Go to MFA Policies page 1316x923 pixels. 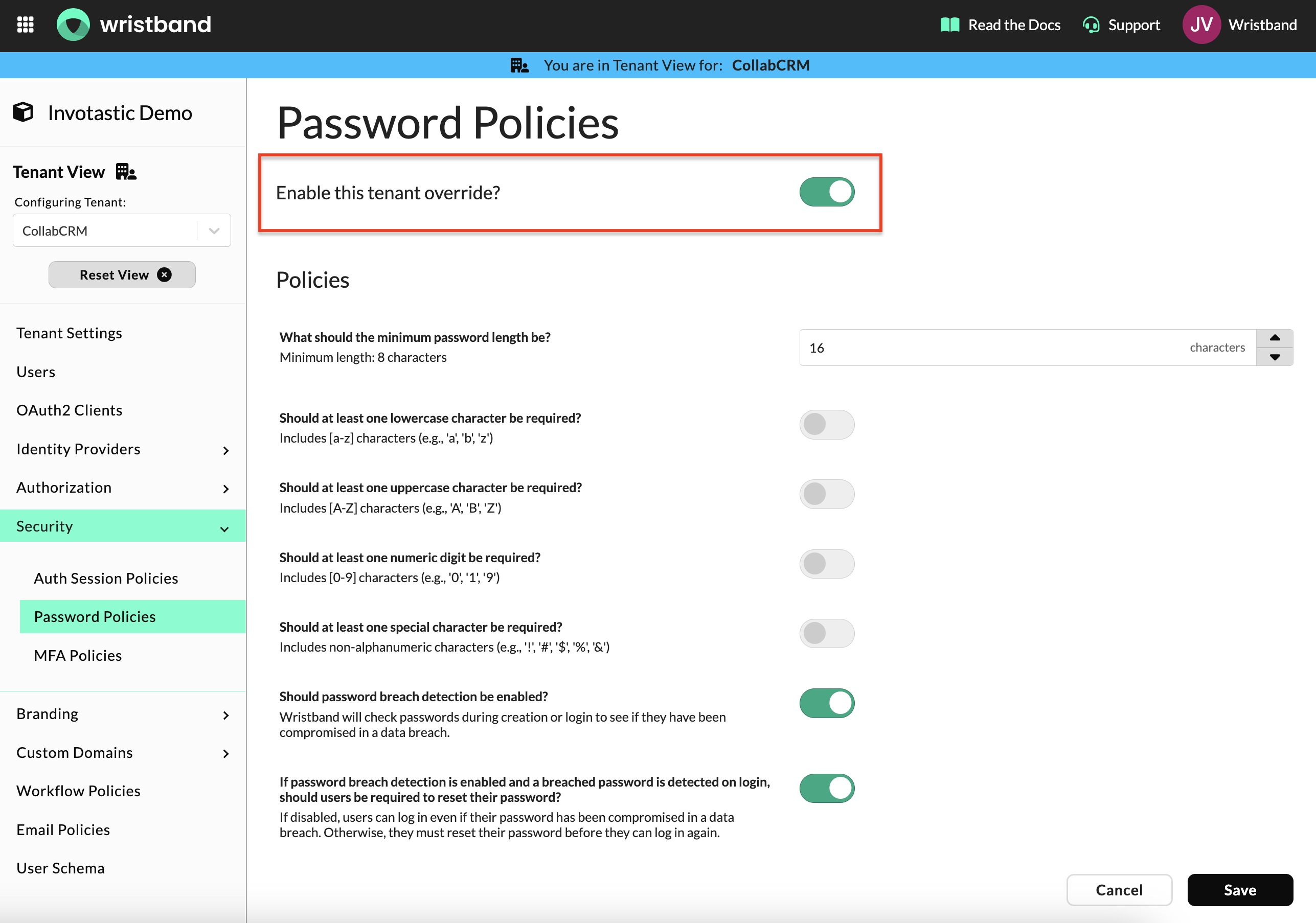(78, 655)
